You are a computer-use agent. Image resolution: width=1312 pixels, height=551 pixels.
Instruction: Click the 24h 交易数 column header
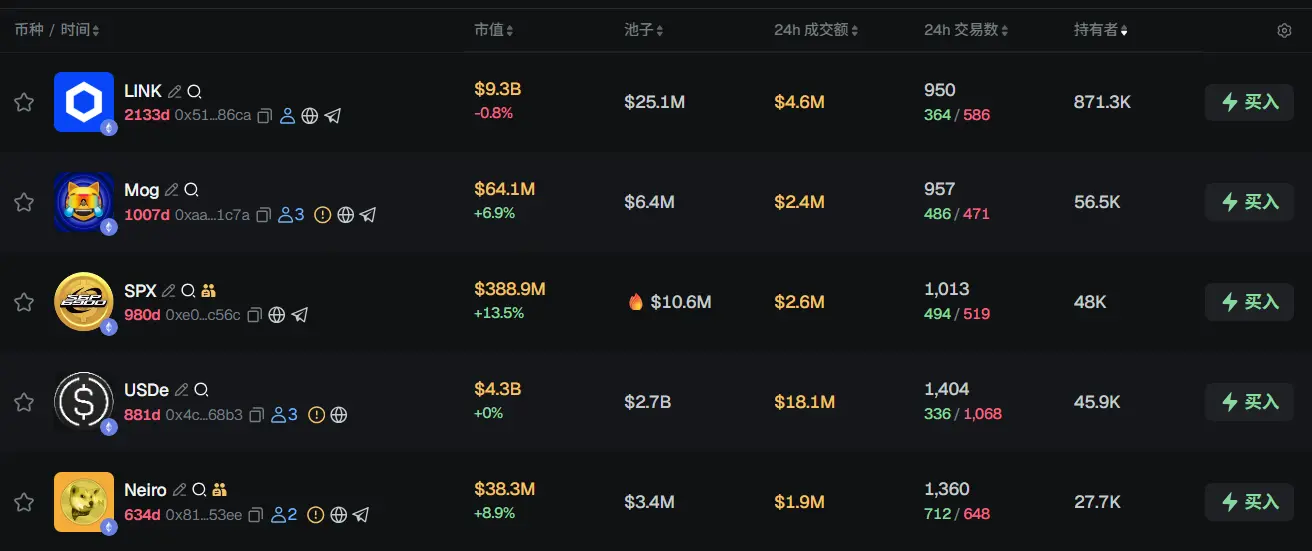[965, 30]
